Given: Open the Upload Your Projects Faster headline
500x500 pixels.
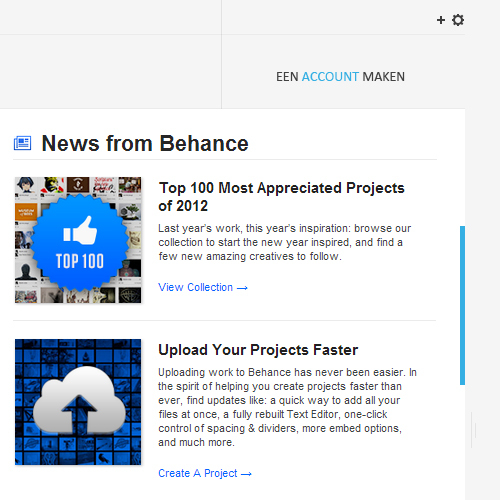Looking at the screenshot, I should (258, 350).
